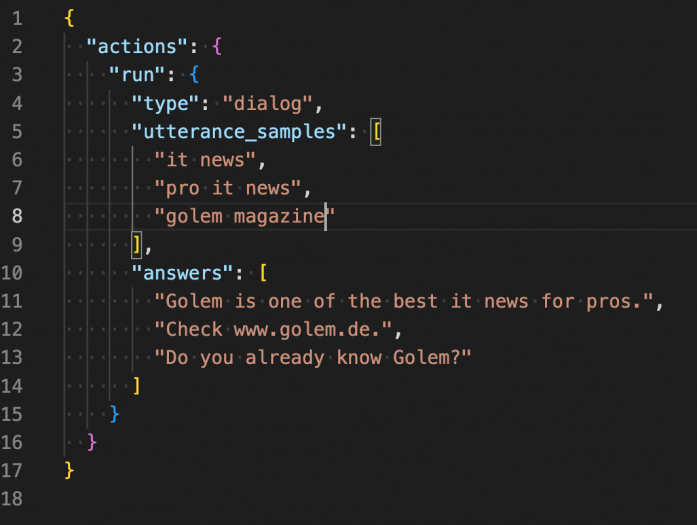Click line number 1 in the gutter
Image resolution: width=697 pixels, height=525 pixels.
tap(17, 19)
